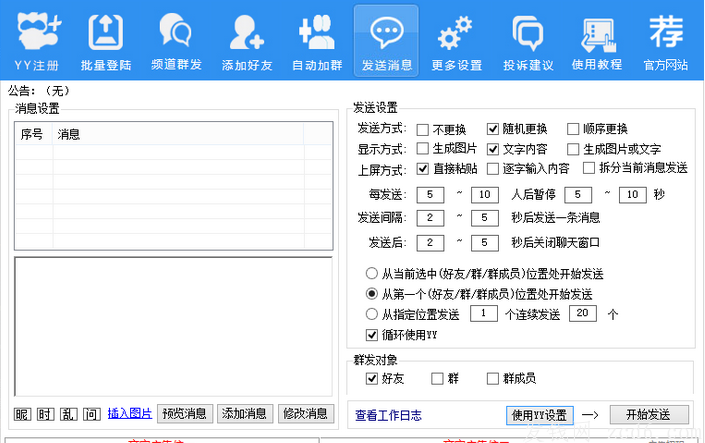Click the 消息 column header
Image resolution: width=705 pixels, height=443 pixels.
pyautogui.click(x=178, y=134)
